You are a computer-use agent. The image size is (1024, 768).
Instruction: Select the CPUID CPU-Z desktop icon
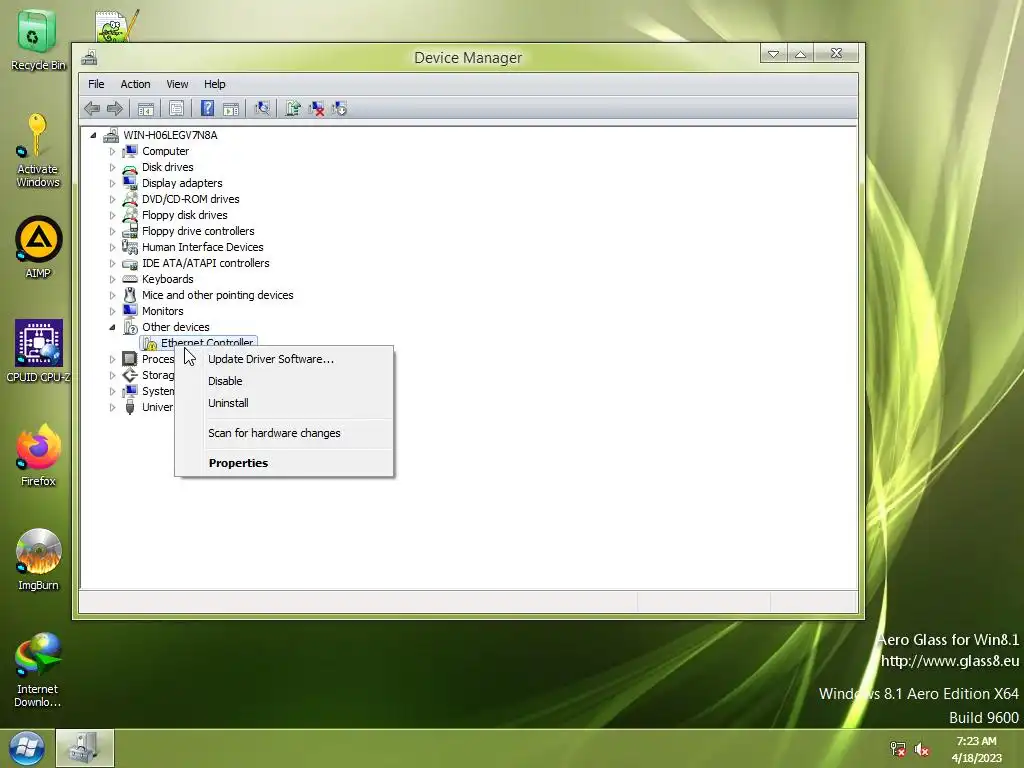tap(38, 351)
